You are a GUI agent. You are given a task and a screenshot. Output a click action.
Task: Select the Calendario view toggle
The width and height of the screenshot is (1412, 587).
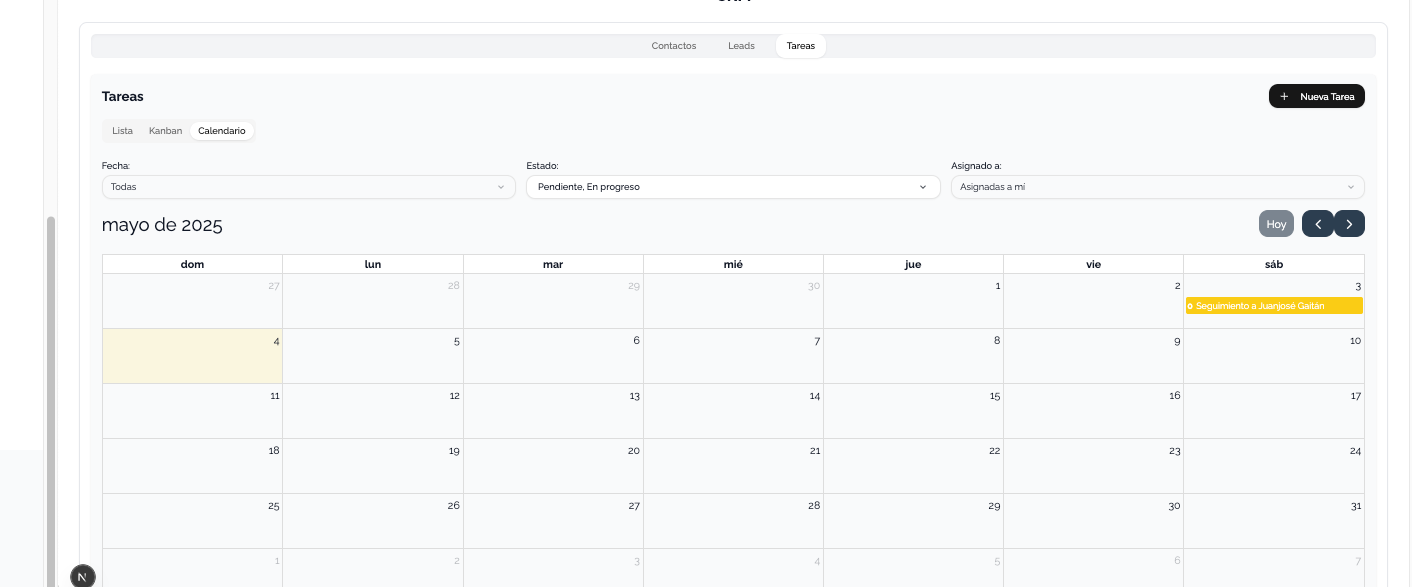222,131
